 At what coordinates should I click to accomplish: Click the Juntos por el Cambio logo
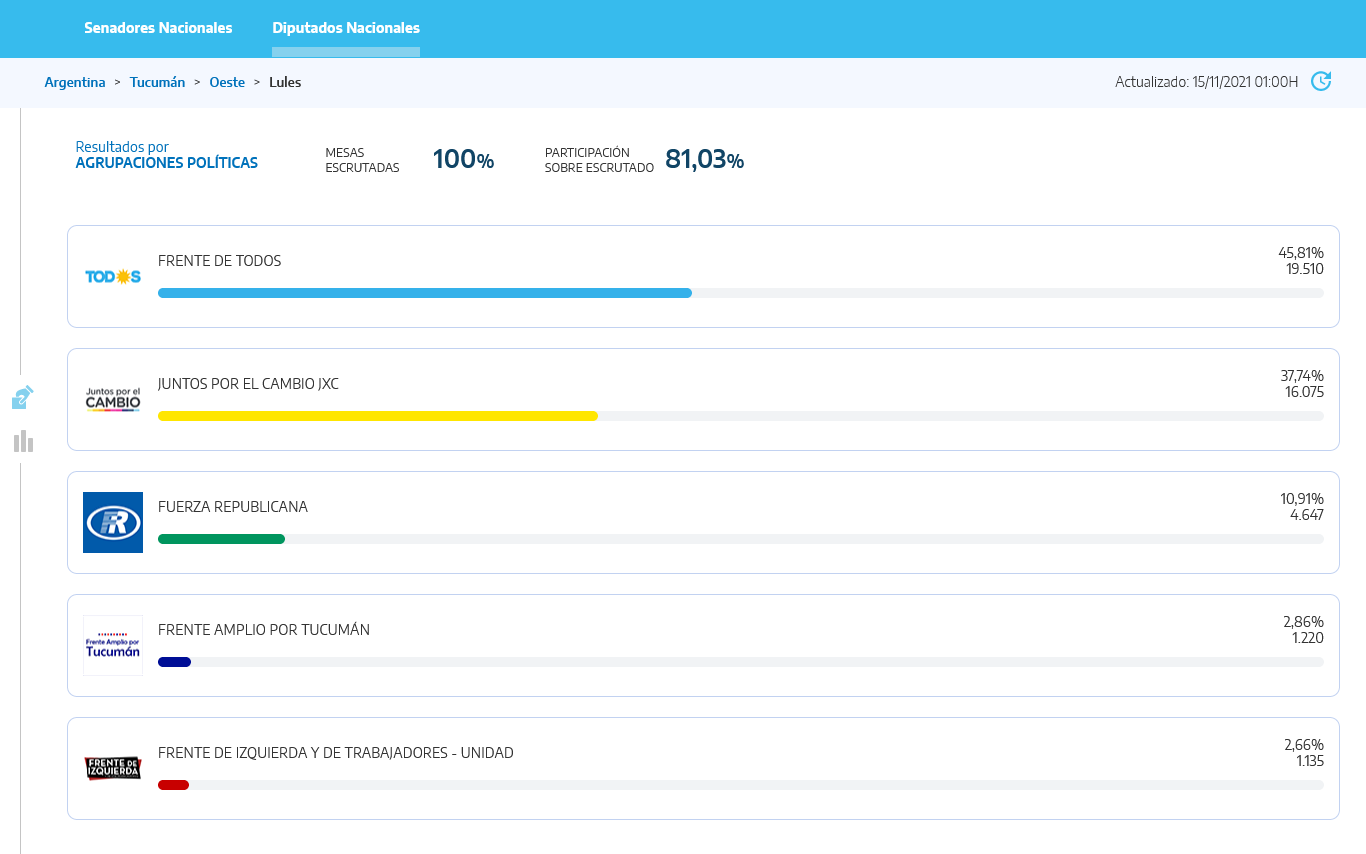[x=113, y=400]
